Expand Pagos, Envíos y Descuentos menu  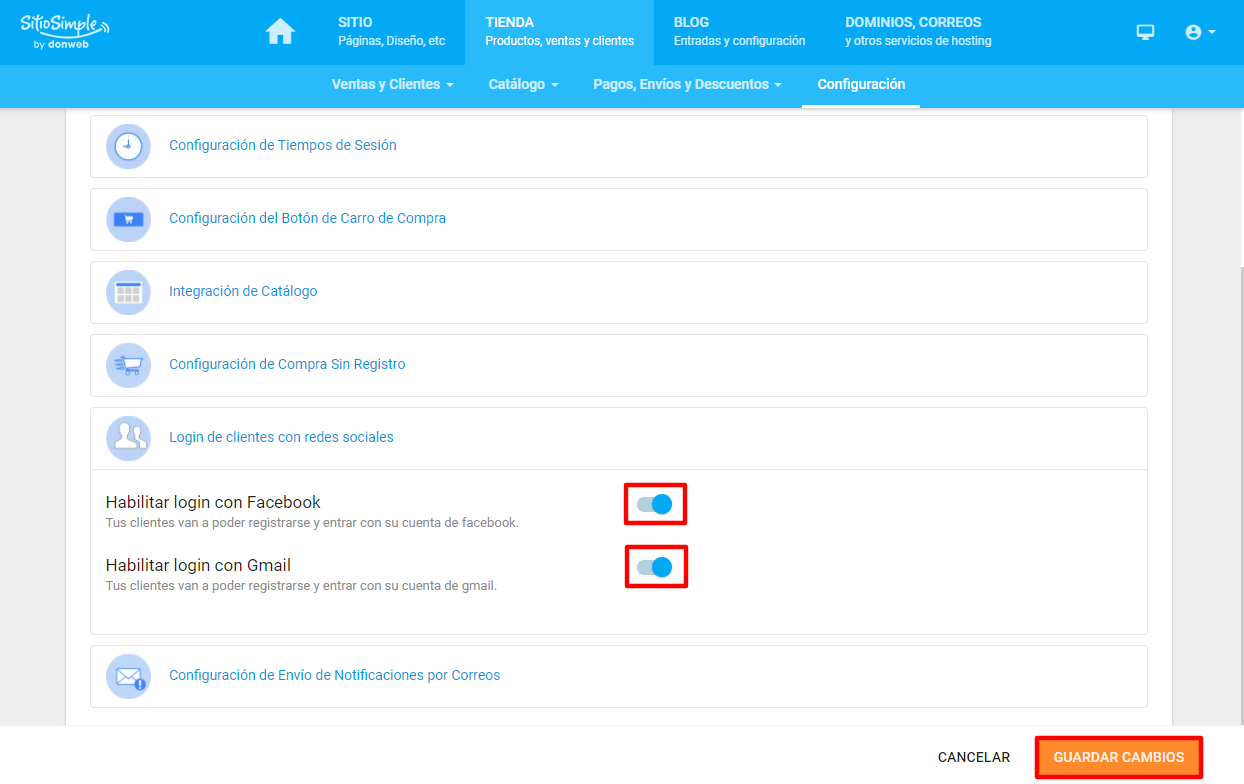tap(687, 85)
